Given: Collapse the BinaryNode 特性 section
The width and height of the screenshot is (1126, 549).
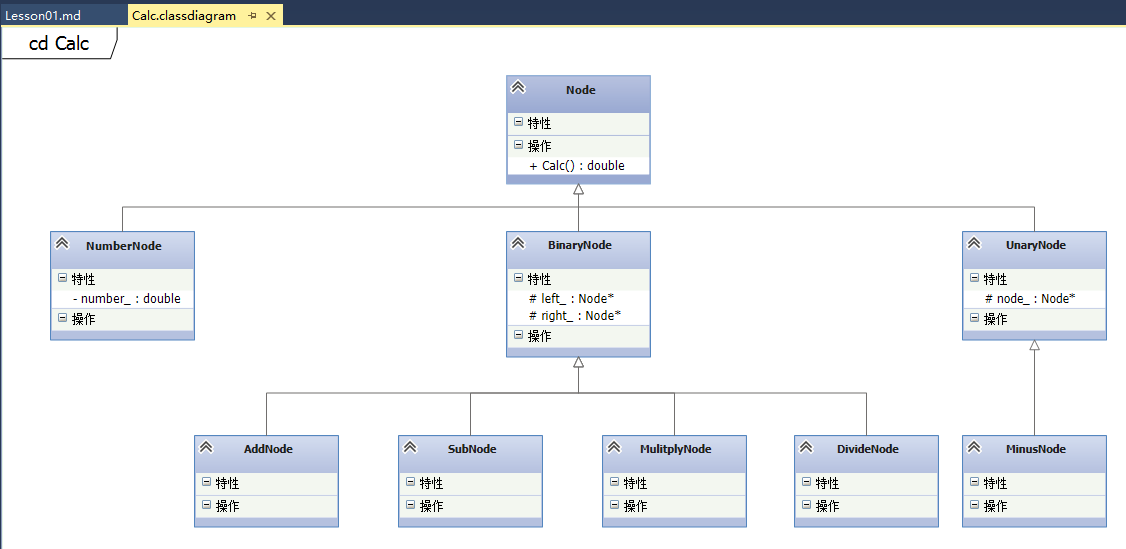Looking at the screenshot, I should 518,278.
